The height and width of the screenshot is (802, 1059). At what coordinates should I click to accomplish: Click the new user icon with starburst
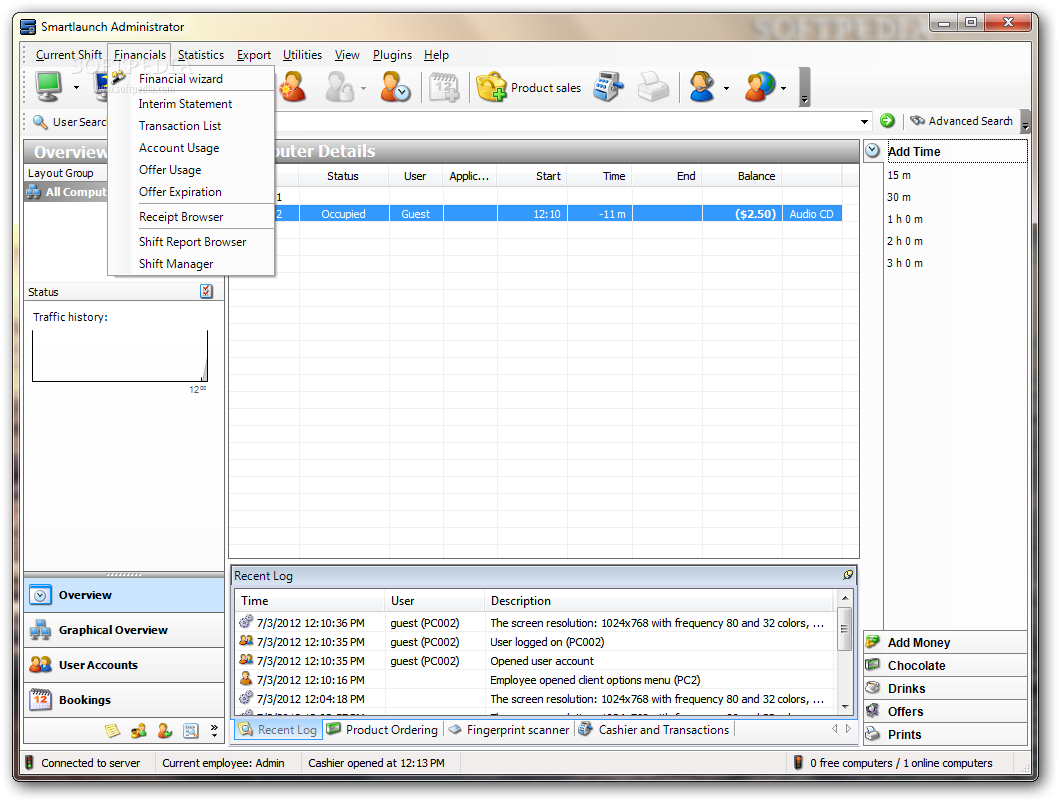[x=293, y=86]
